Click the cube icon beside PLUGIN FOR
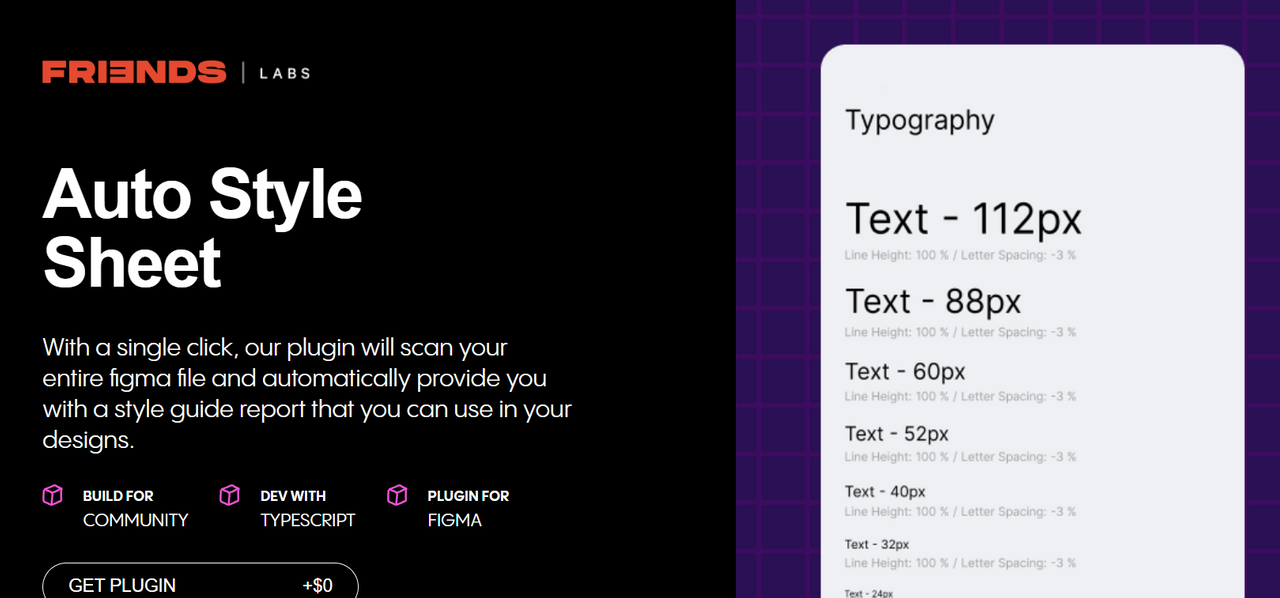 pyautogui.click(x=397, y=495)
